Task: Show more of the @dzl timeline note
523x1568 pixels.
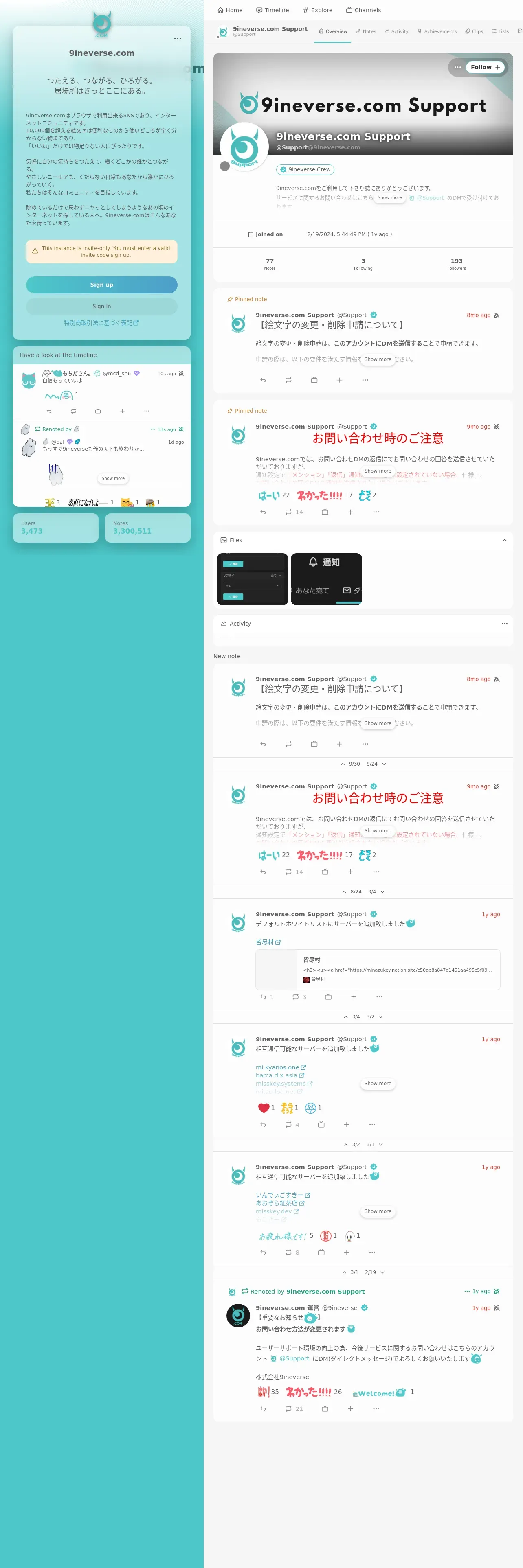Action: (x=113, y=478)
